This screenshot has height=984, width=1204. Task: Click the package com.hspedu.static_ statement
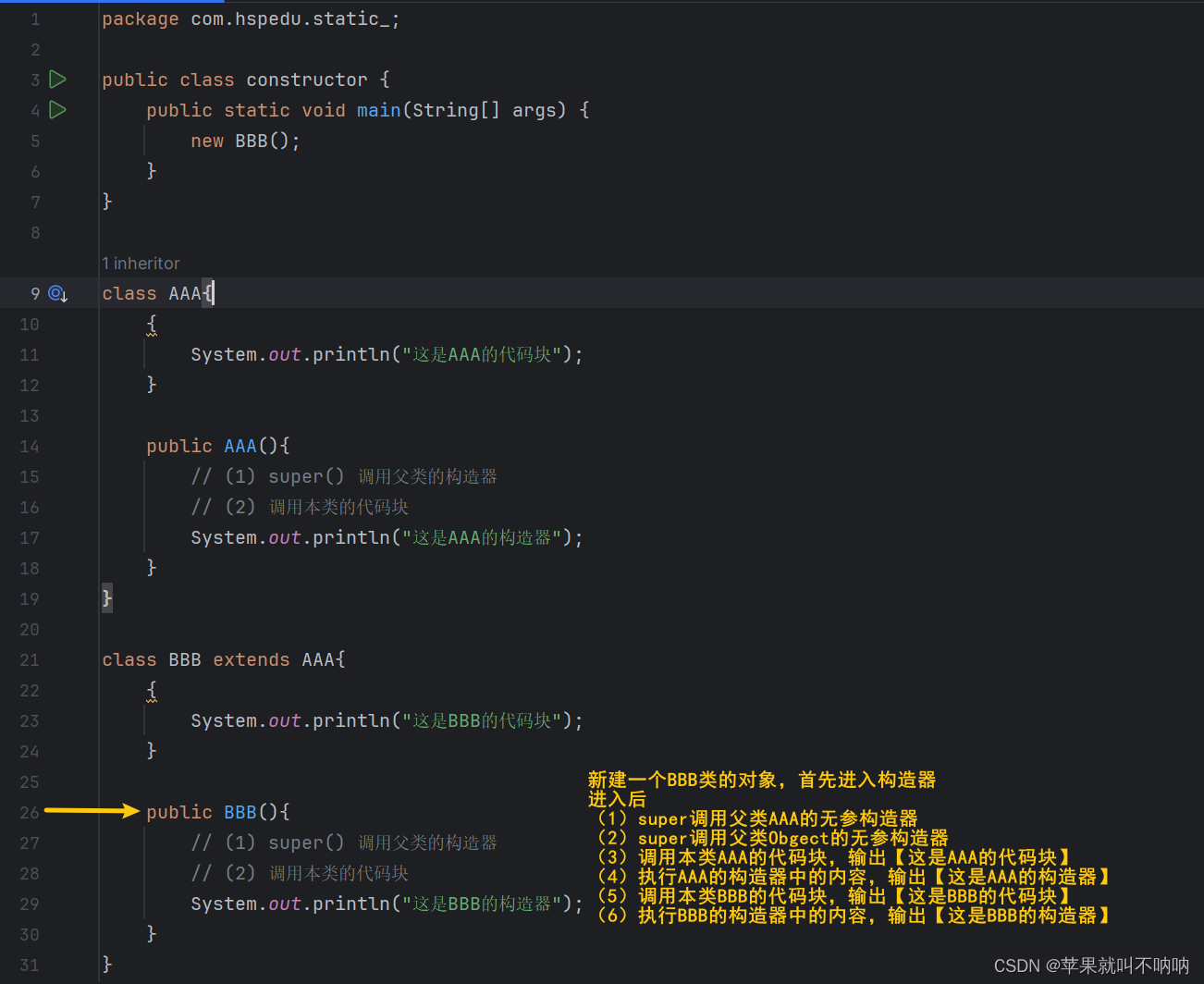(251, 19)
